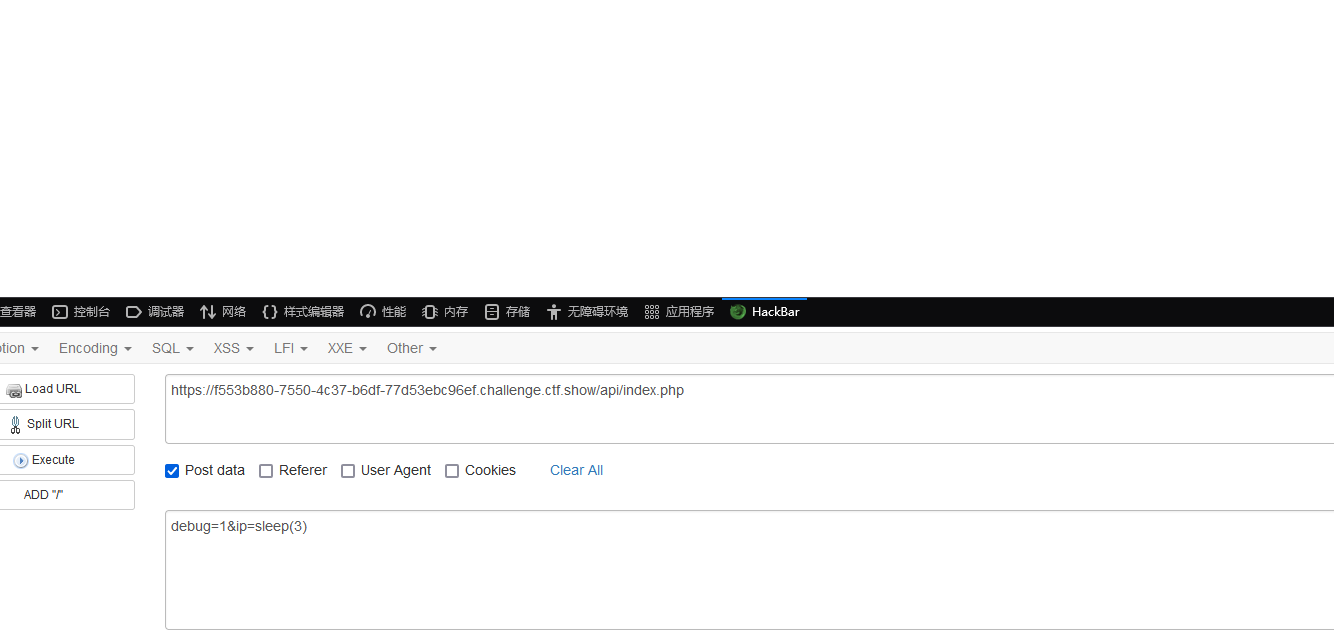Open the Accessibility (无障碍环境) tab
The width and height of the screenshot is (1334, 635).
click(587, 312)
